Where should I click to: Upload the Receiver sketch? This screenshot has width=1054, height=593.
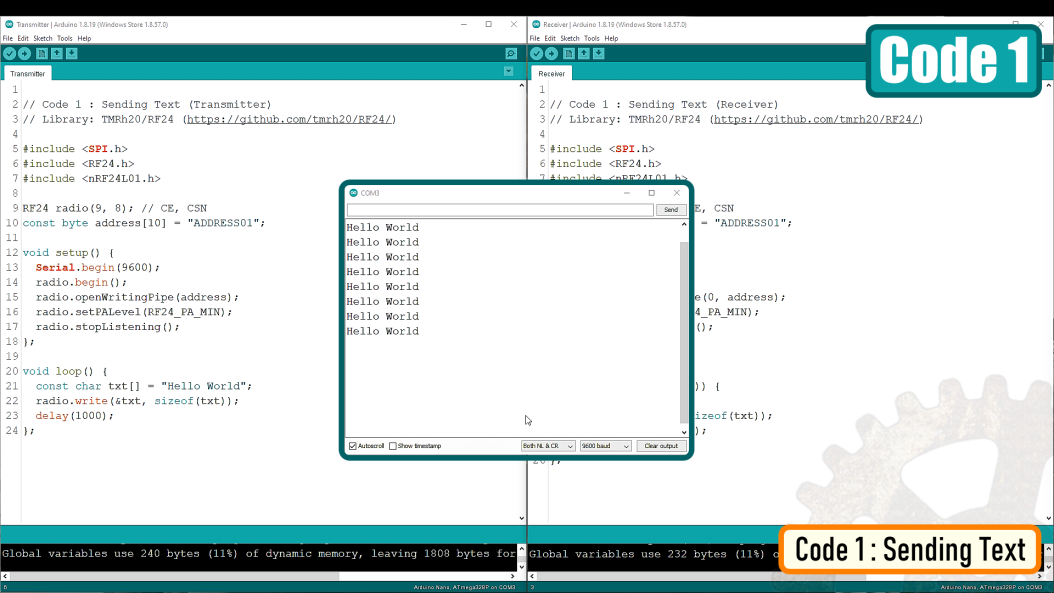click(x=552, y=54)
